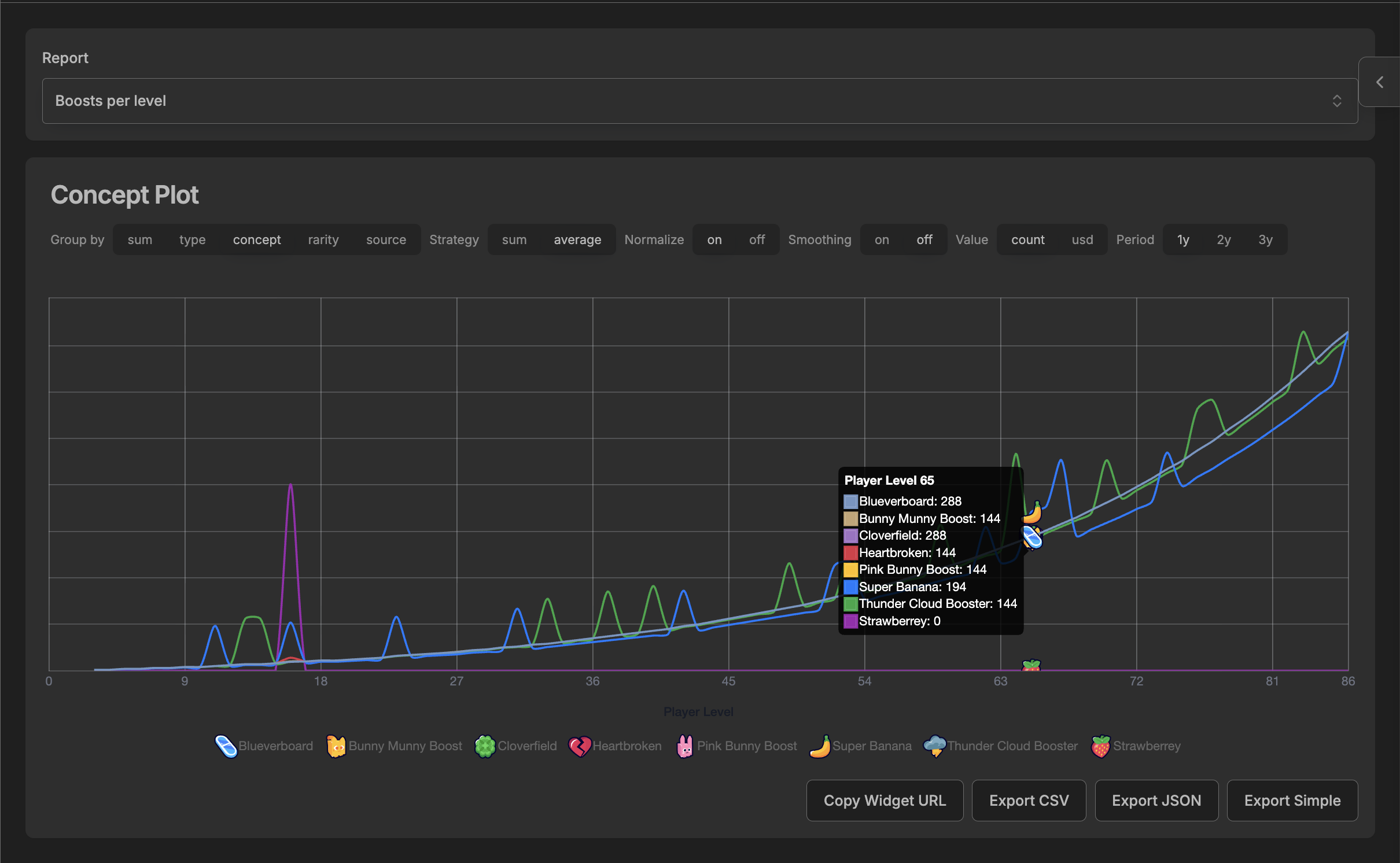Click the Bunny Munny Boost legend icon

[x=336, y=746]
